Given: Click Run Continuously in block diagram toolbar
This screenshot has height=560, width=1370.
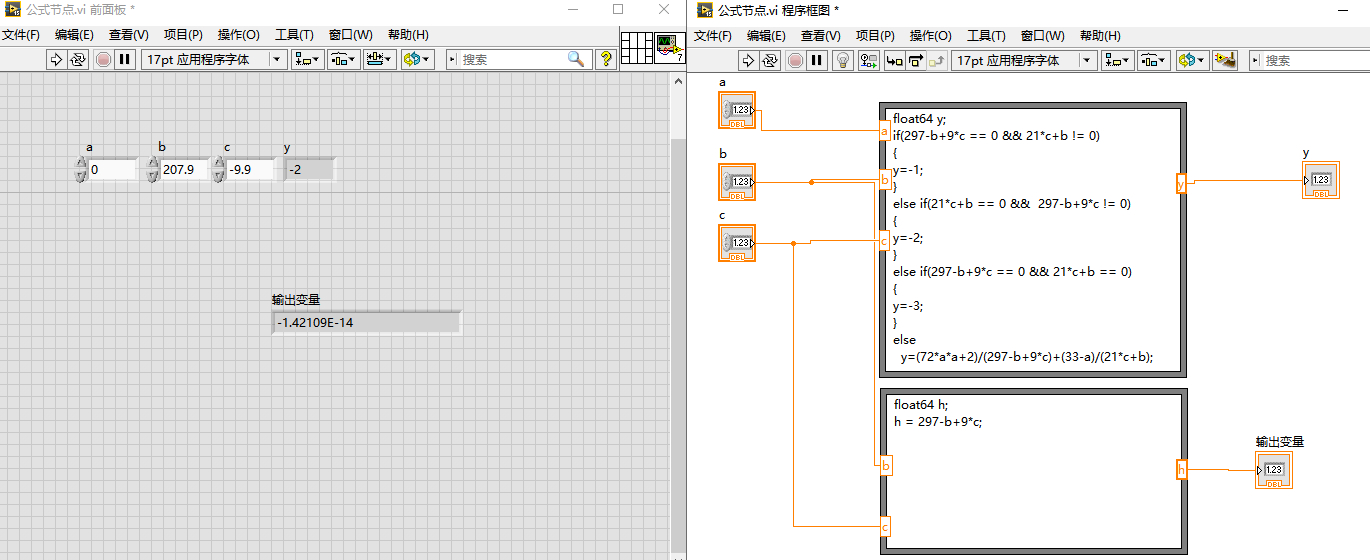Looking at the screenshot, I should pos(770,61).
